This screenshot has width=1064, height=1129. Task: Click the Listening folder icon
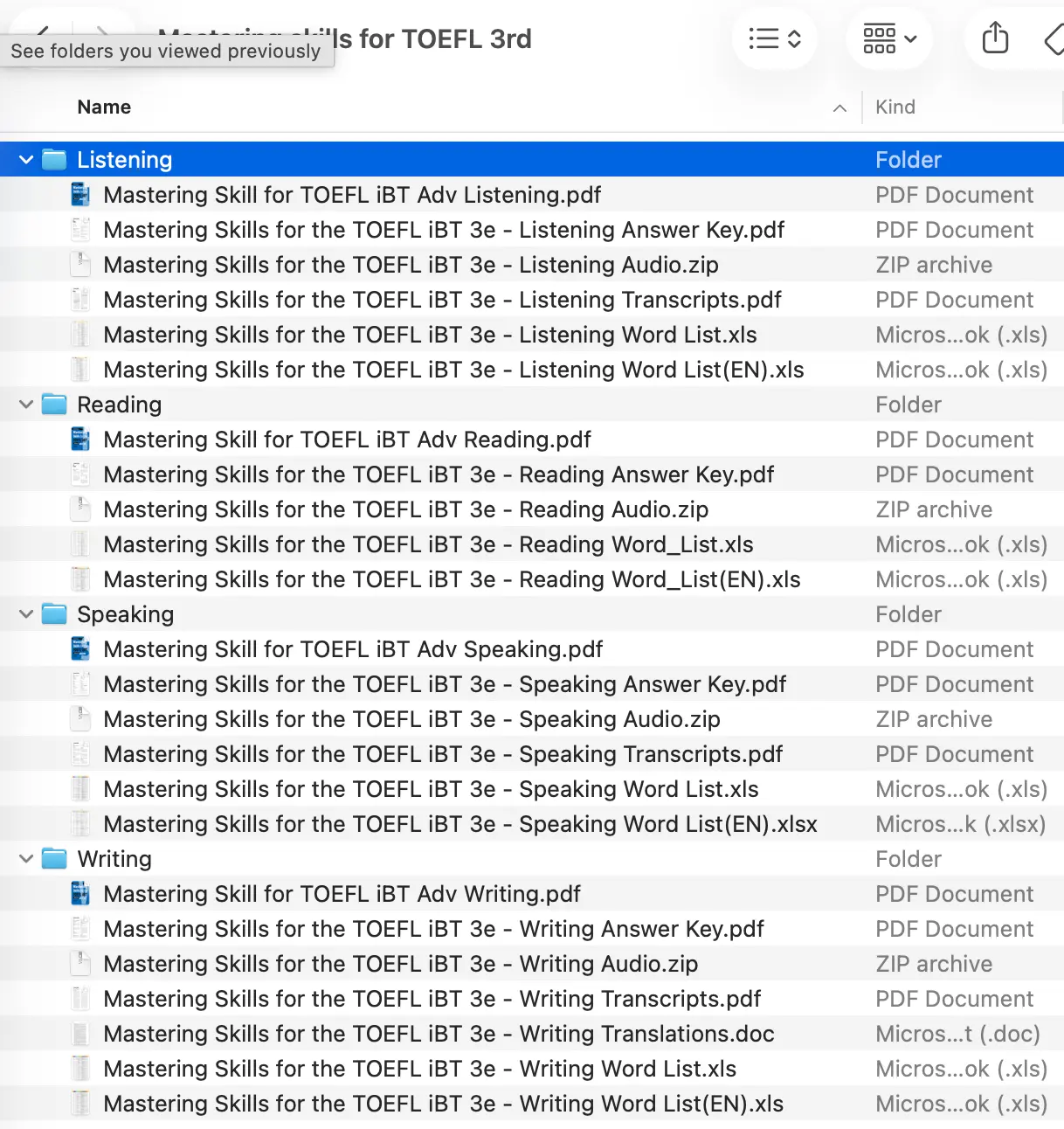click(x=55, y=160)
